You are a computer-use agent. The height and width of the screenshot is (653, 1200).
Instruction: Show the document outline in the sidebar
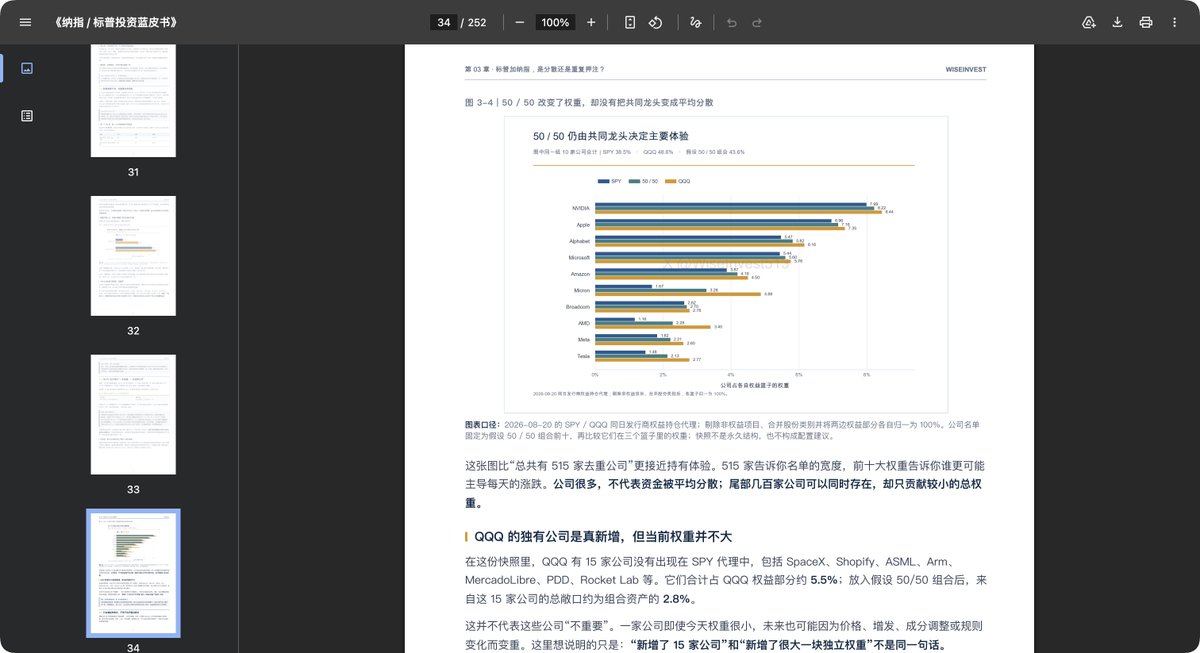coord(27,116)
